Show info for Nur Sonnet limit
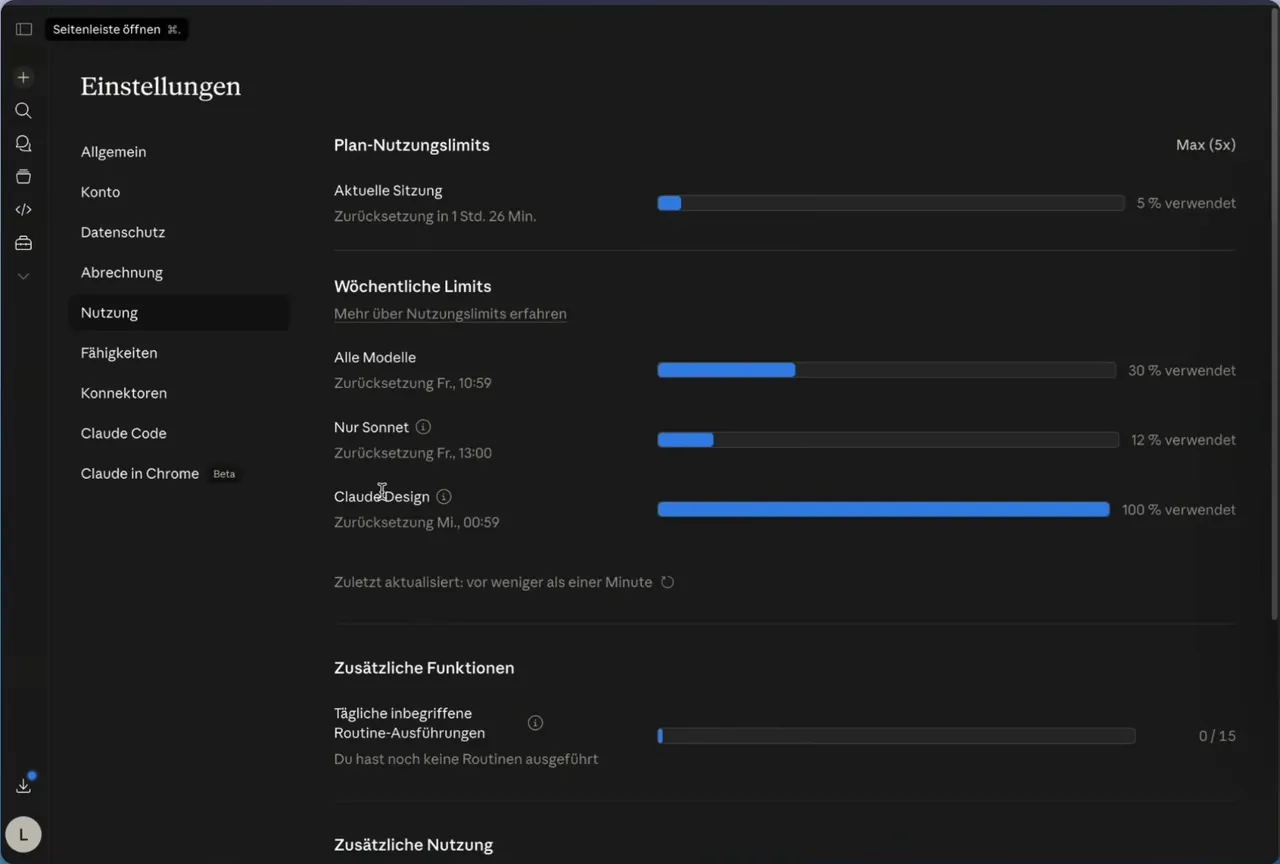The width and height of the screenshot is (1280, 864). tap(423, 427)
